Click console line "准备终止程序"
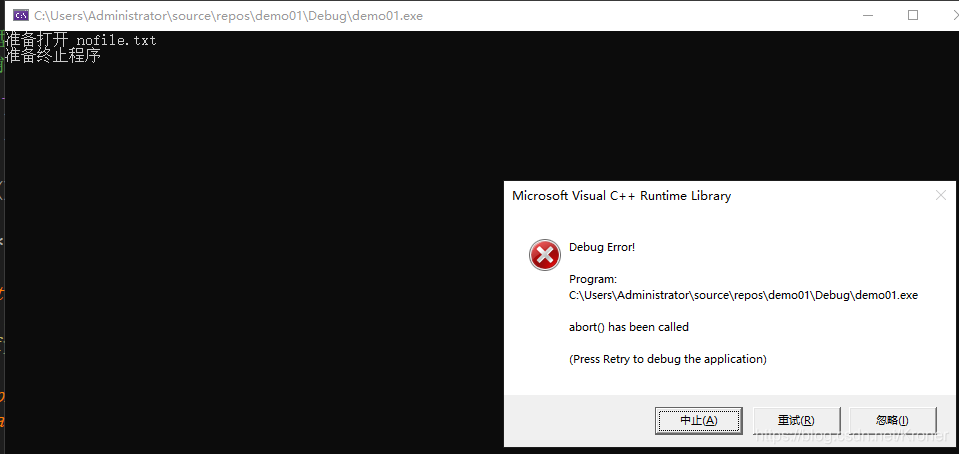Screen dimensions: 959x454 pos(53,56)
